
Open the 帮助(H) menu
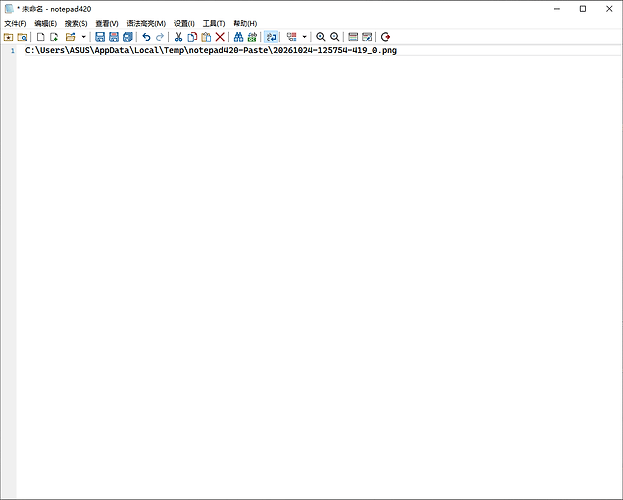click(245, 23)
